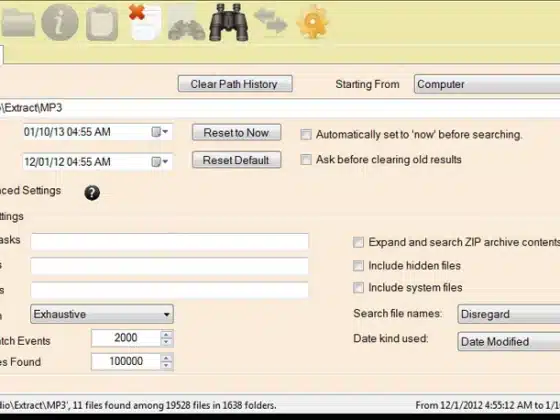Open settings with the orange gear icon

[x=312, y=22]
